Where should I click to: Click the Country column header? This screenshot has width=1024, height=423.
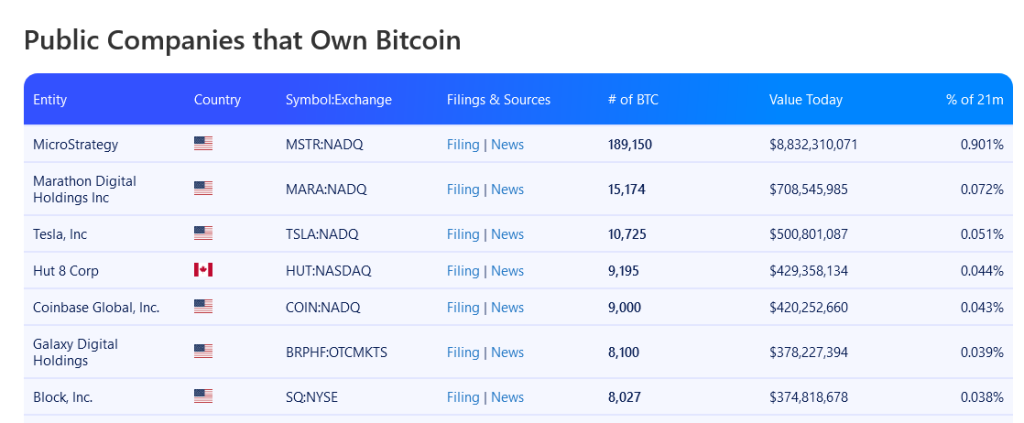217,99
